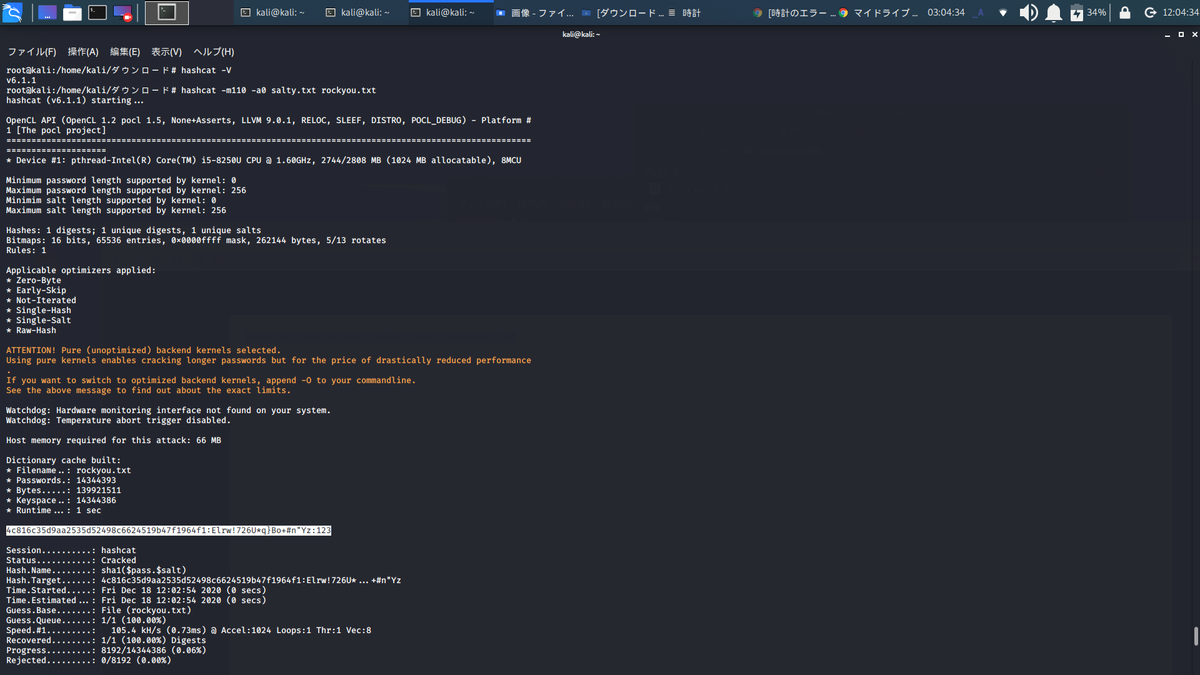Click the highlighted cracked hash result line
This screenshot has width=1200, height=675.
point(168,530)
